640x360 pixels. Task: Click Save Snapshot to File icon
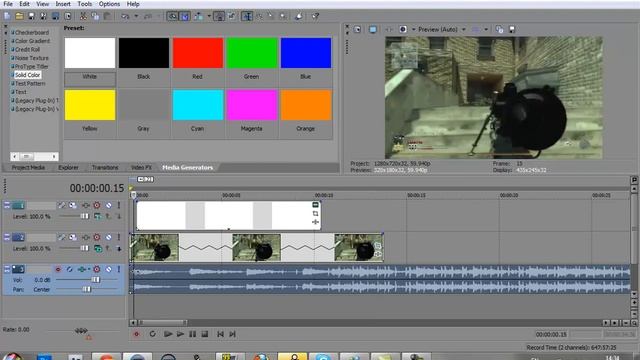[x=511, y=29]
